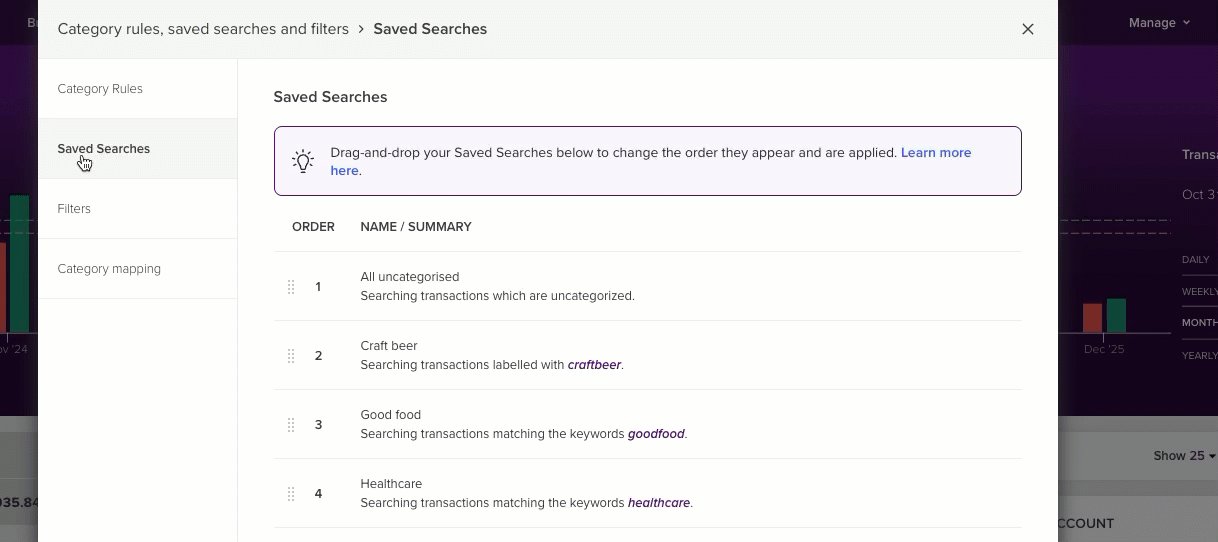Image resolution: width=1218 pixels, height=542 pixels.
Task: Close the saved searches dialog
Action: [1027, 29]
